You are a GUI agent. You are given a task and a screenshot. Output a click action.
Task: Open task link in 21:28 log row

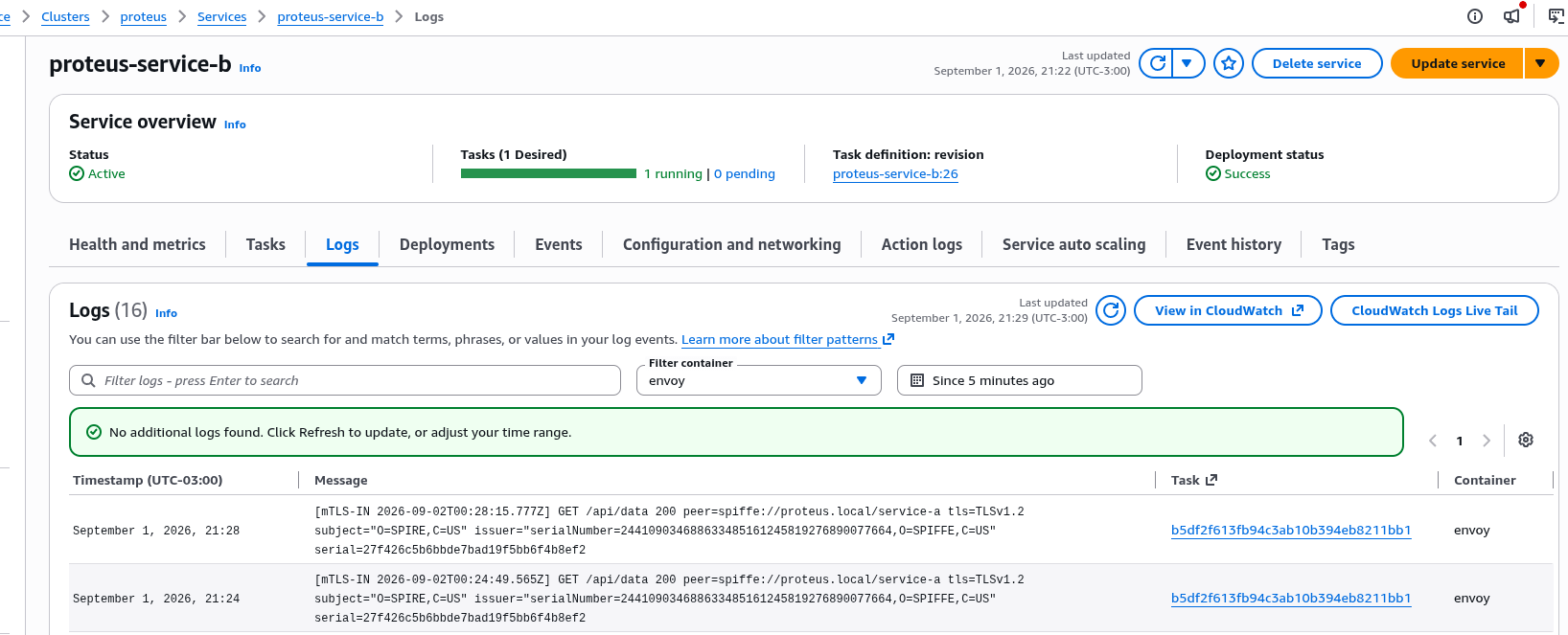coord(1291,530)
